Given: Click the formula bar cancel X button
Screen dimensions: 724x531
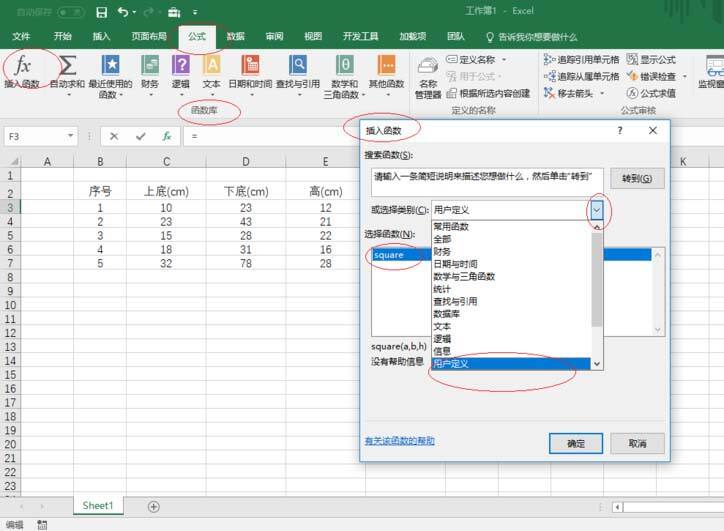Looking at the screenshot, I should pos(115,136).
